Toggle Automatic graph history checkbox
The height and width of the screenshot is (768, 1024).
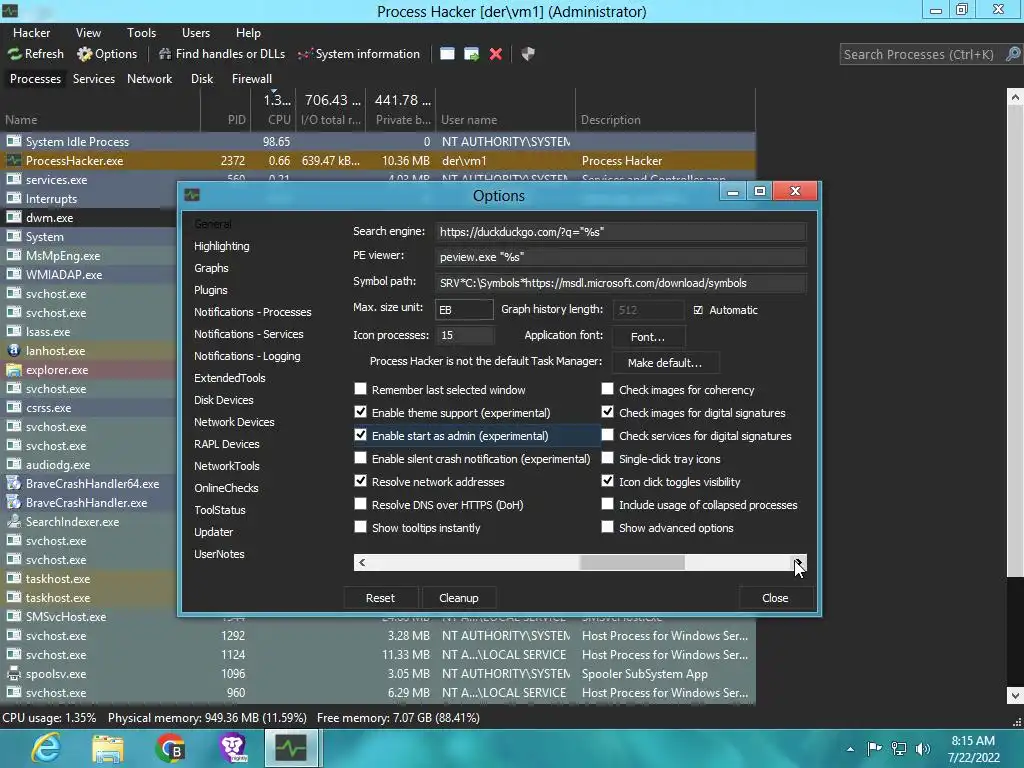point(698,310)
